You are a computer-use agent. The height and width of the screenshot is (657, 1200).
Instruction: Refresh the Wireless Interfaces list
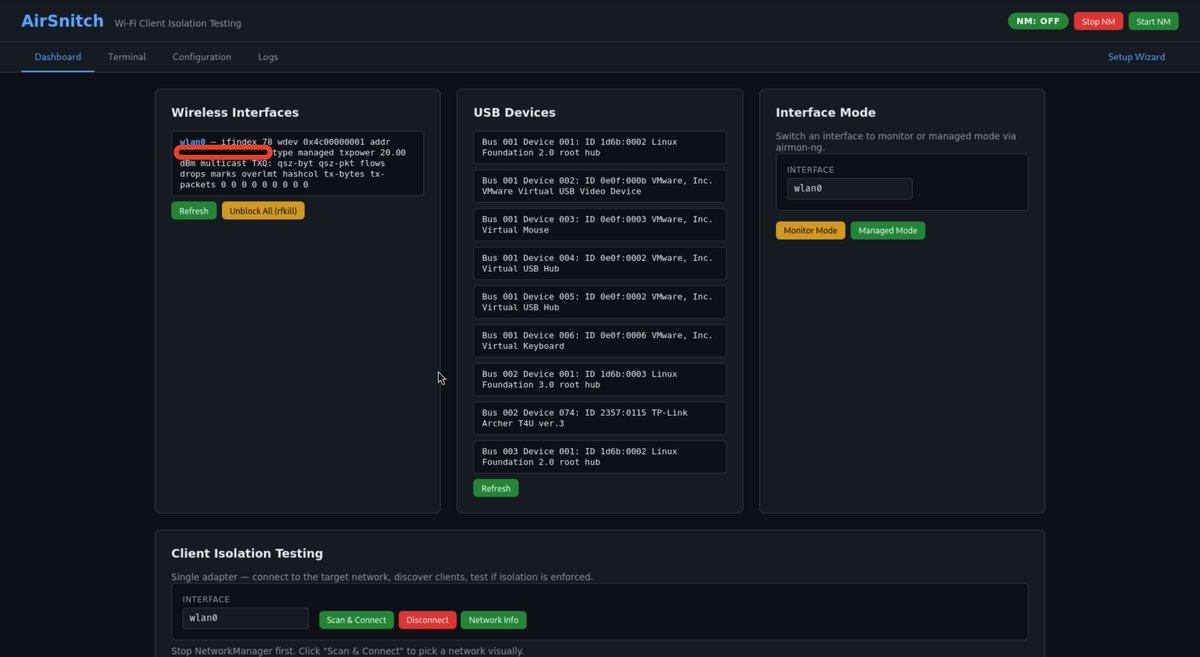point(194,211)
